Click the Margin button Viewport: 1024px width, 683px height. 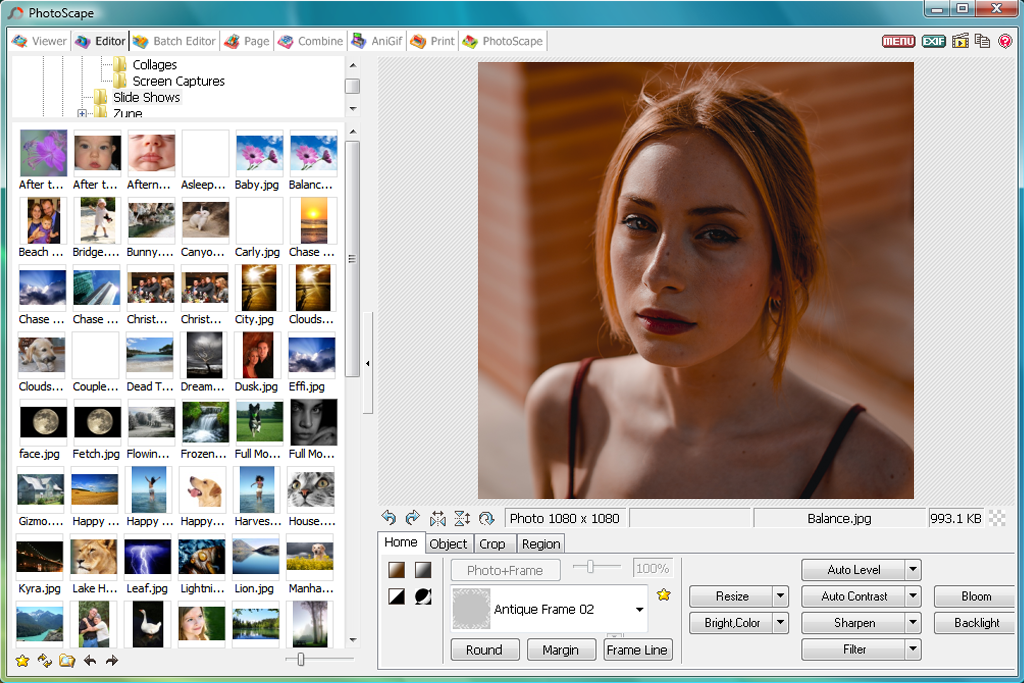click(x=560, y=650)
